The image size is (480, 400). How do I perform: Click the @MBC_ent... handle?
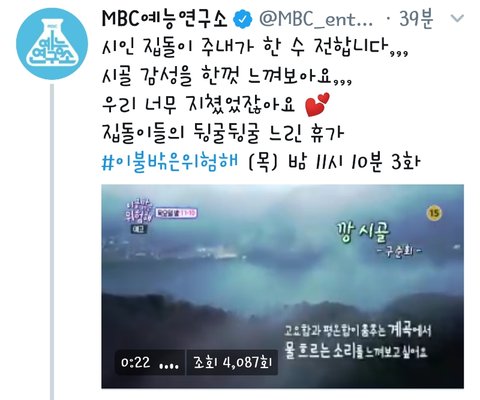[x=316, y=19]
